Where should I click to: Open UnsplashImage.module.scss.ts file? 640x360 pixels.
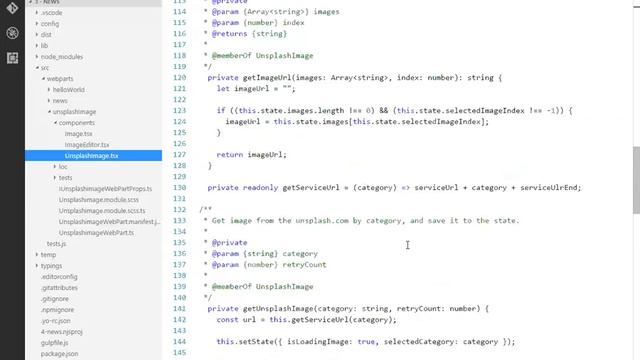(x=102, y=211)
